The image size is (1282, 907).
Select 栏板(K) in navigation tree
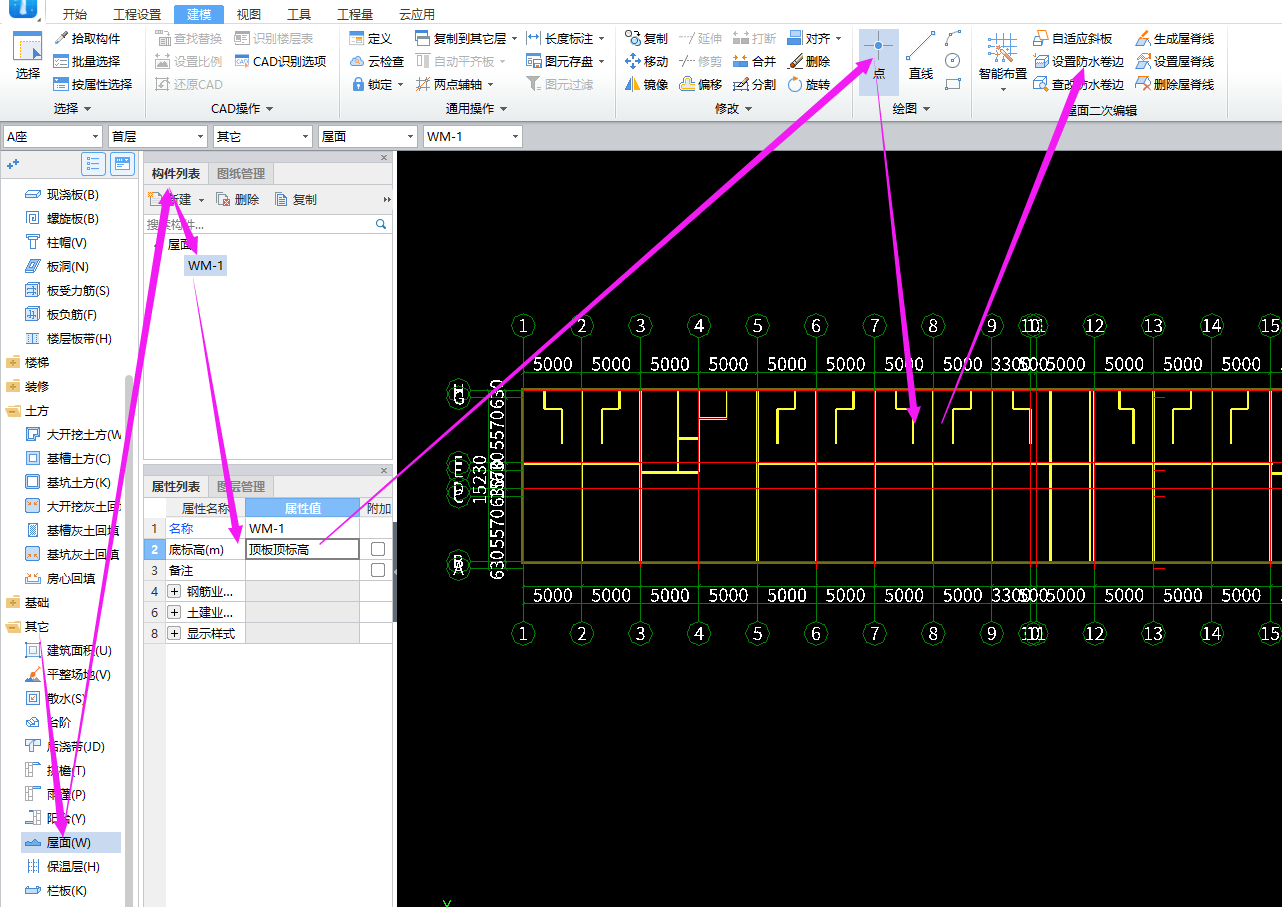tap(67, 890)
